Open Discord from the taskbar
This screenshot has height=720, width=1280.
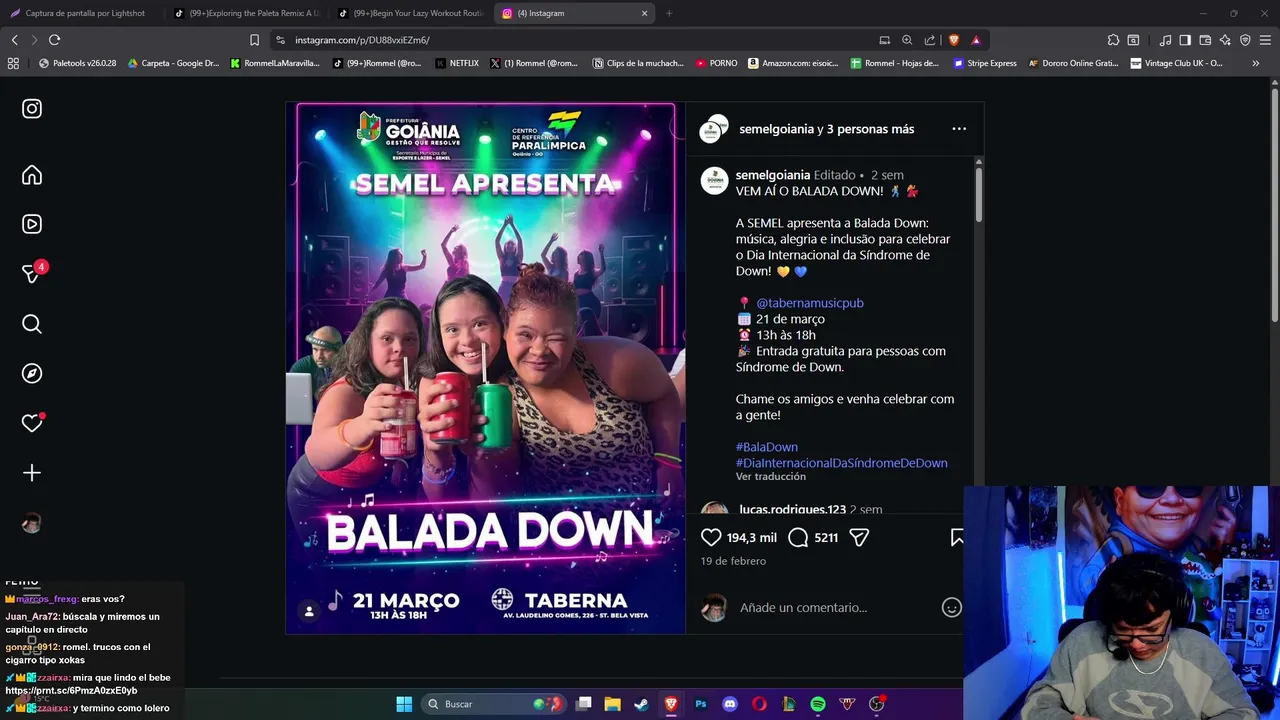click(x=730, y=704)
